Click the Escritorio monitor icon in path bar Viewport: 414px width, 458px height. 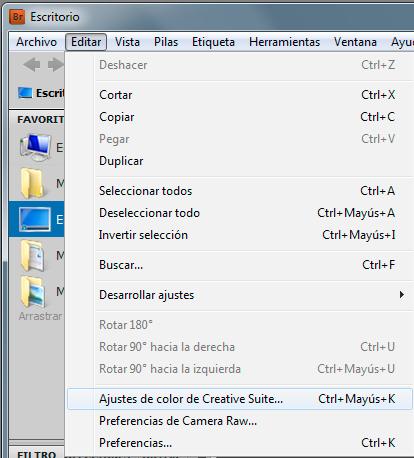(x=25, y=93)
